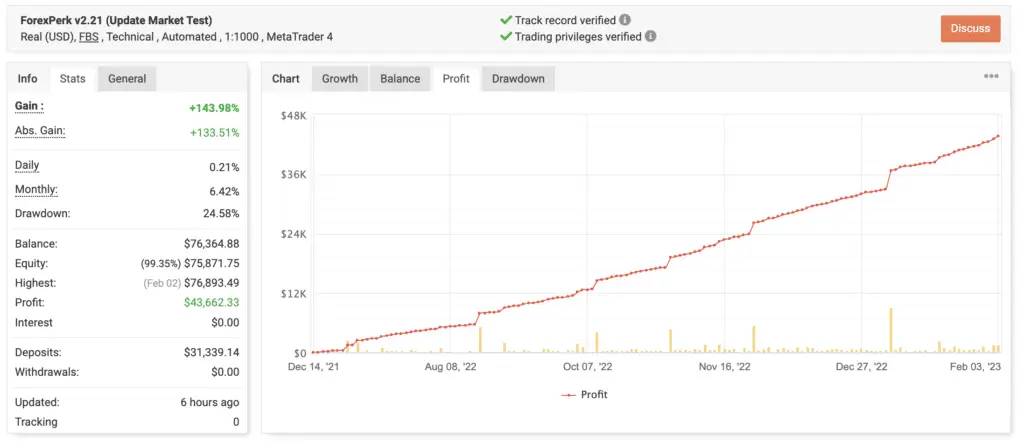Viewport: 1024px width, 442px height.
Task: Toggle Profit series in chart legend
Action: point(585,394)
